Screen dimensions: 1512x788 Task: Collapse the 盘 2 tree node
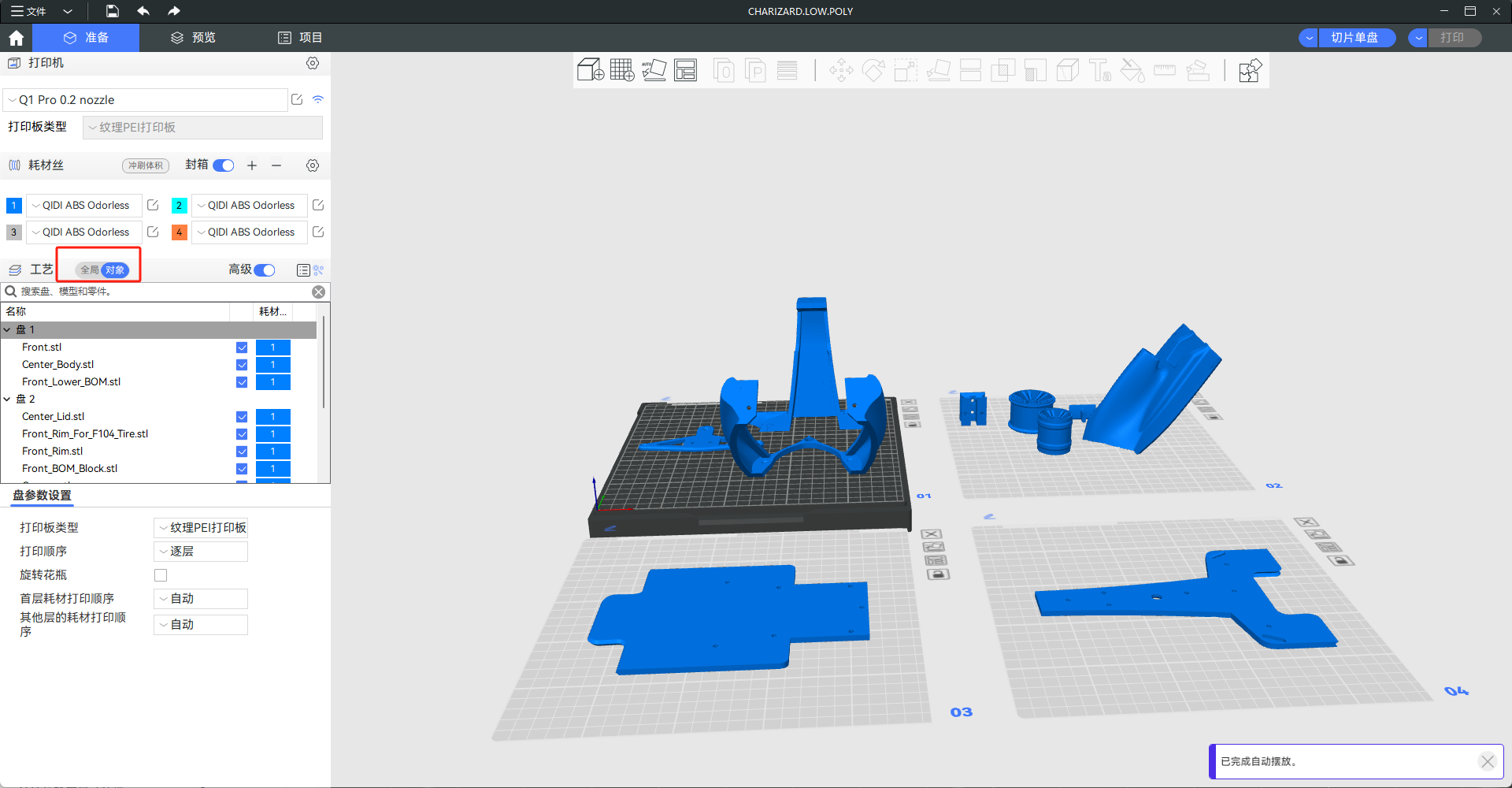pos(7,400)
